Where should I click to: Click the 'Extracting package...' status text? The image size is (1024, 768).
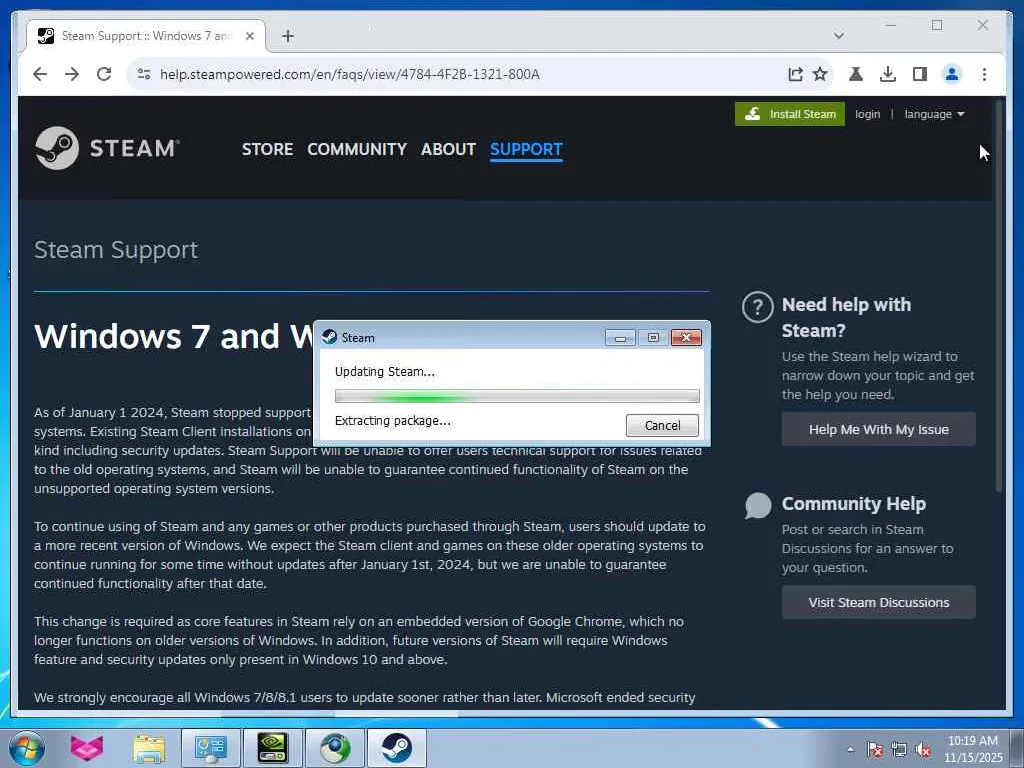tap(392, 421)
